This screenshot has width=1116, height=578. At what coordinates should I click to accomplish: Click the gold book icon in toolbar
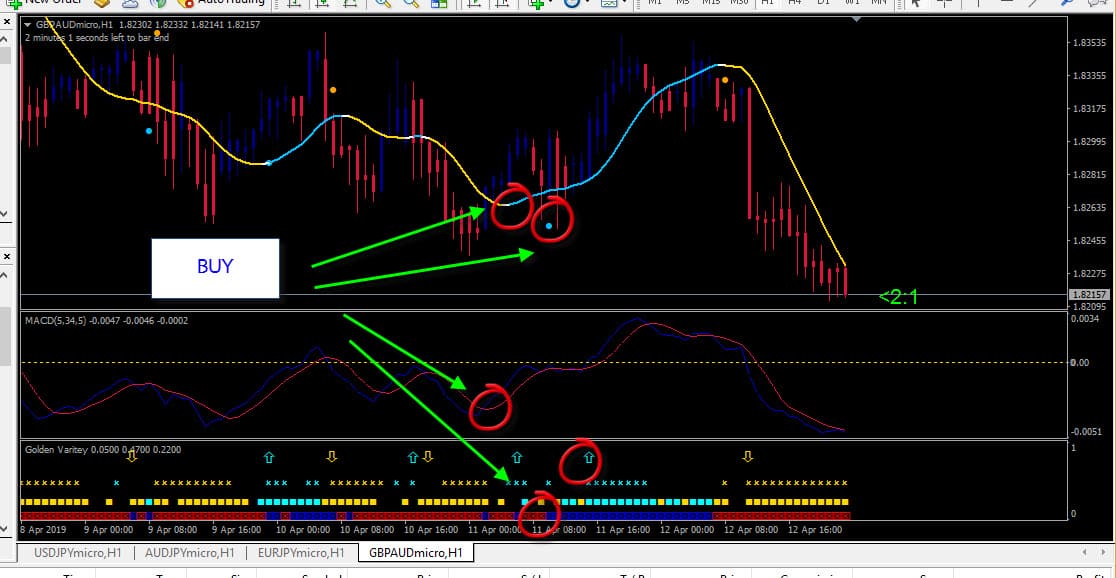click(x=102, y=2)
